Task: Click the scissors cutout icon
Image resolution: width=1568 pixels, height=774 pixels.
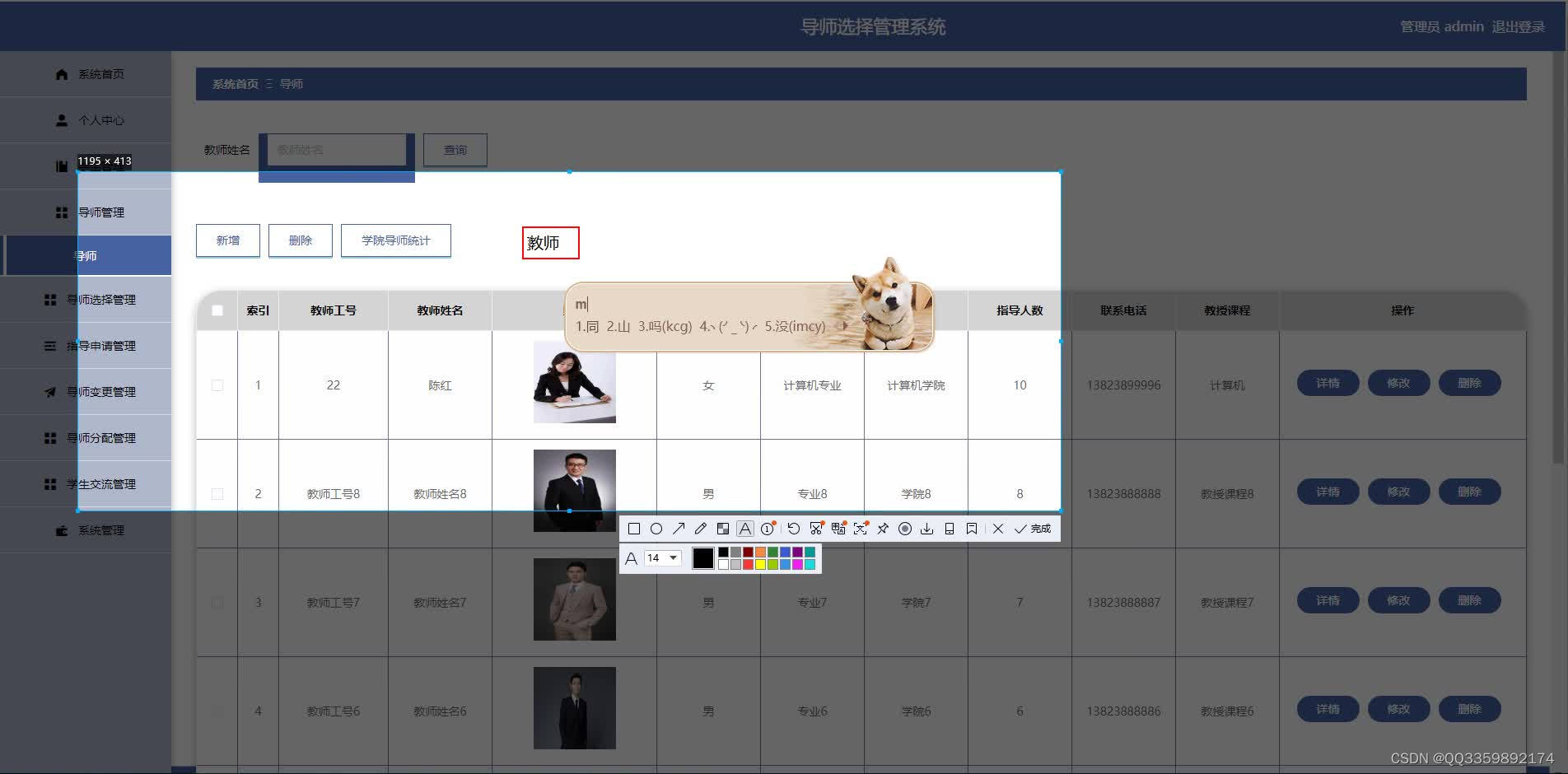Action: pyautogui.click(x=816, y=529)
